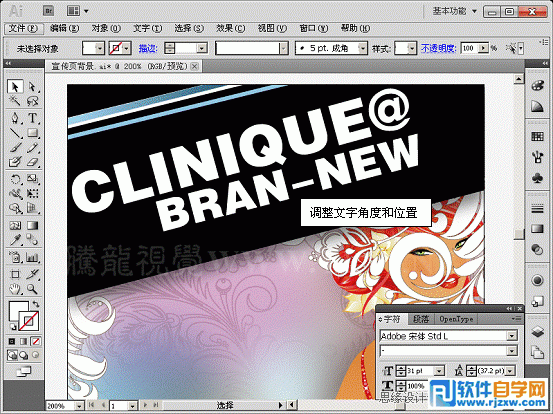Screen dimensions: 553x414
Task: Open the Color panel from the dock
Action: click(x=537, y=86)
